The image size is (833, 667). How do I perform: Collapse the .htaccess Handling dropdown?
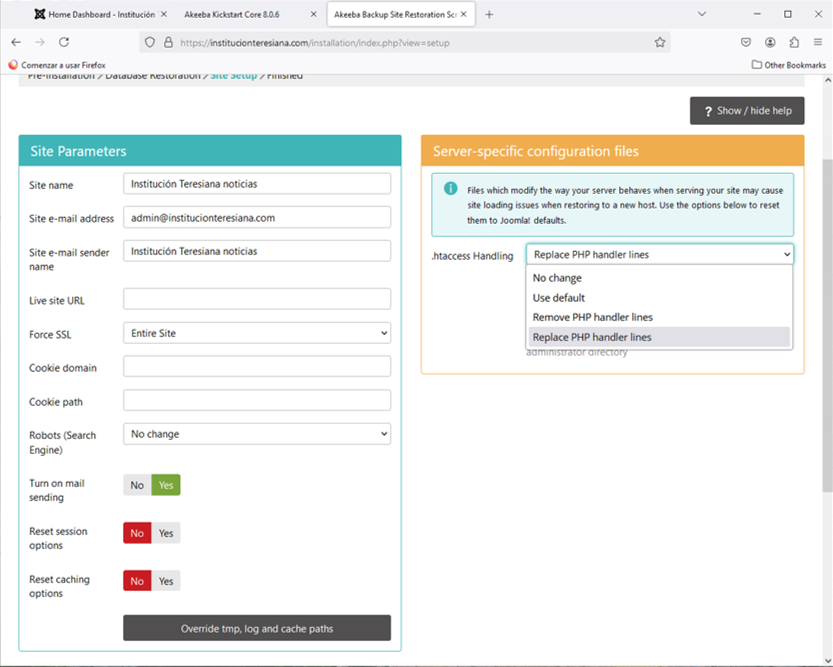click(660, 254)
